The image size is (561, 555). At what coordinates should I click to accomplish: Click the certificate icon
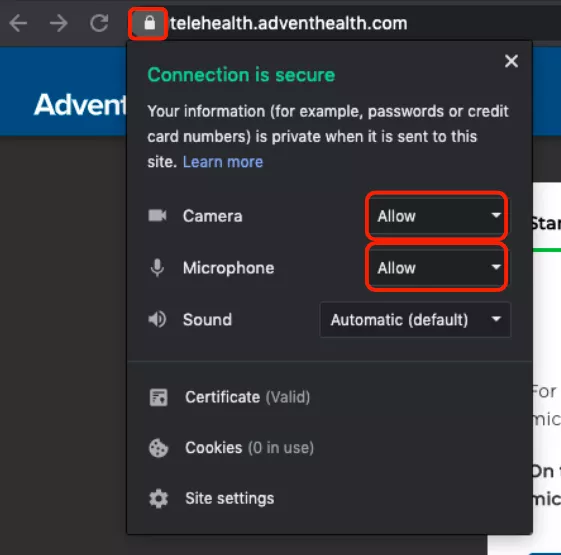[158, 397]
